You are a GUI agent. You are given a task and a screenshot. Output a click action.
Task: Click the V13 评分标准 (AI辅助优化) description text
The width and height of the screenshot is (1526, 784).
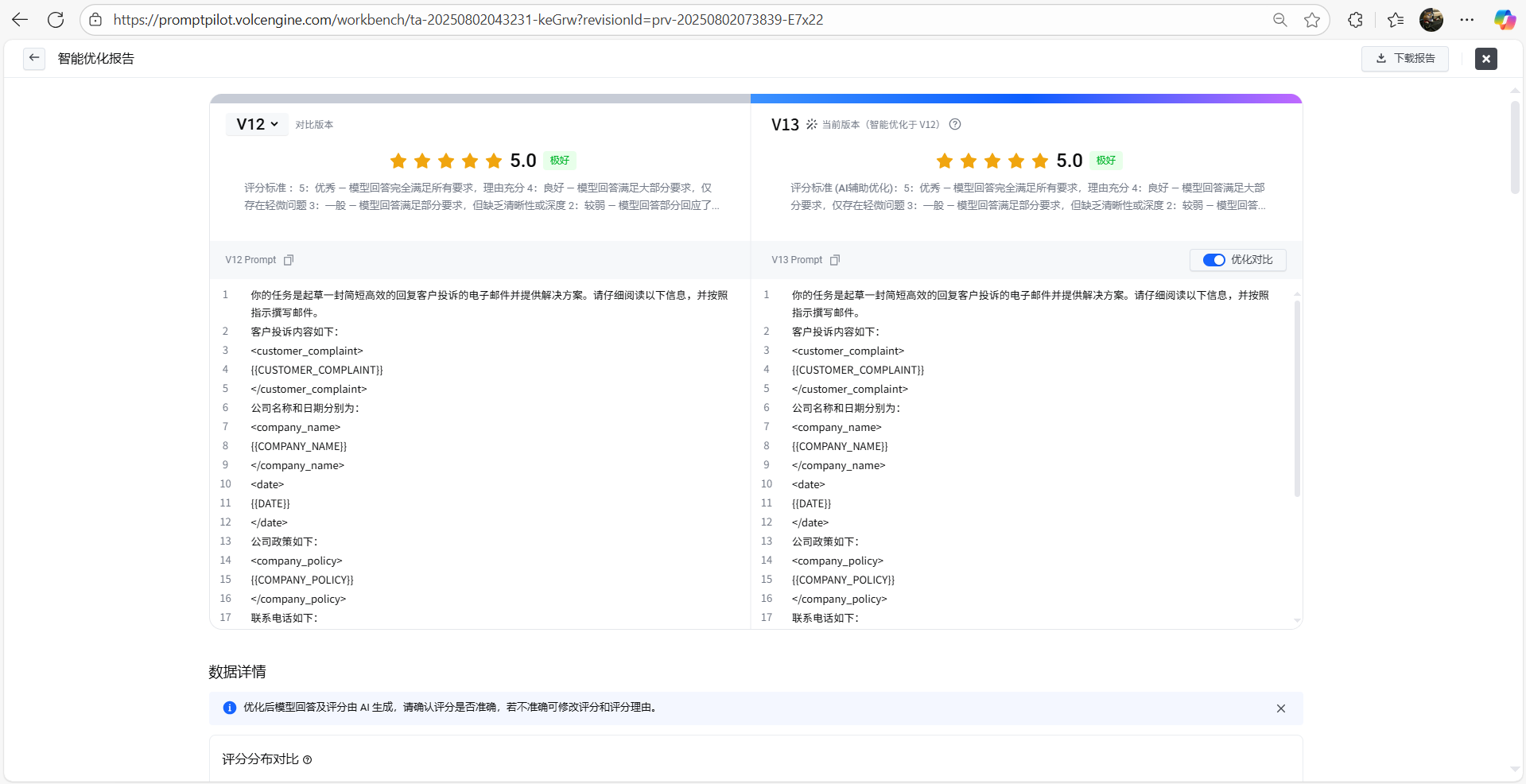1027,196
